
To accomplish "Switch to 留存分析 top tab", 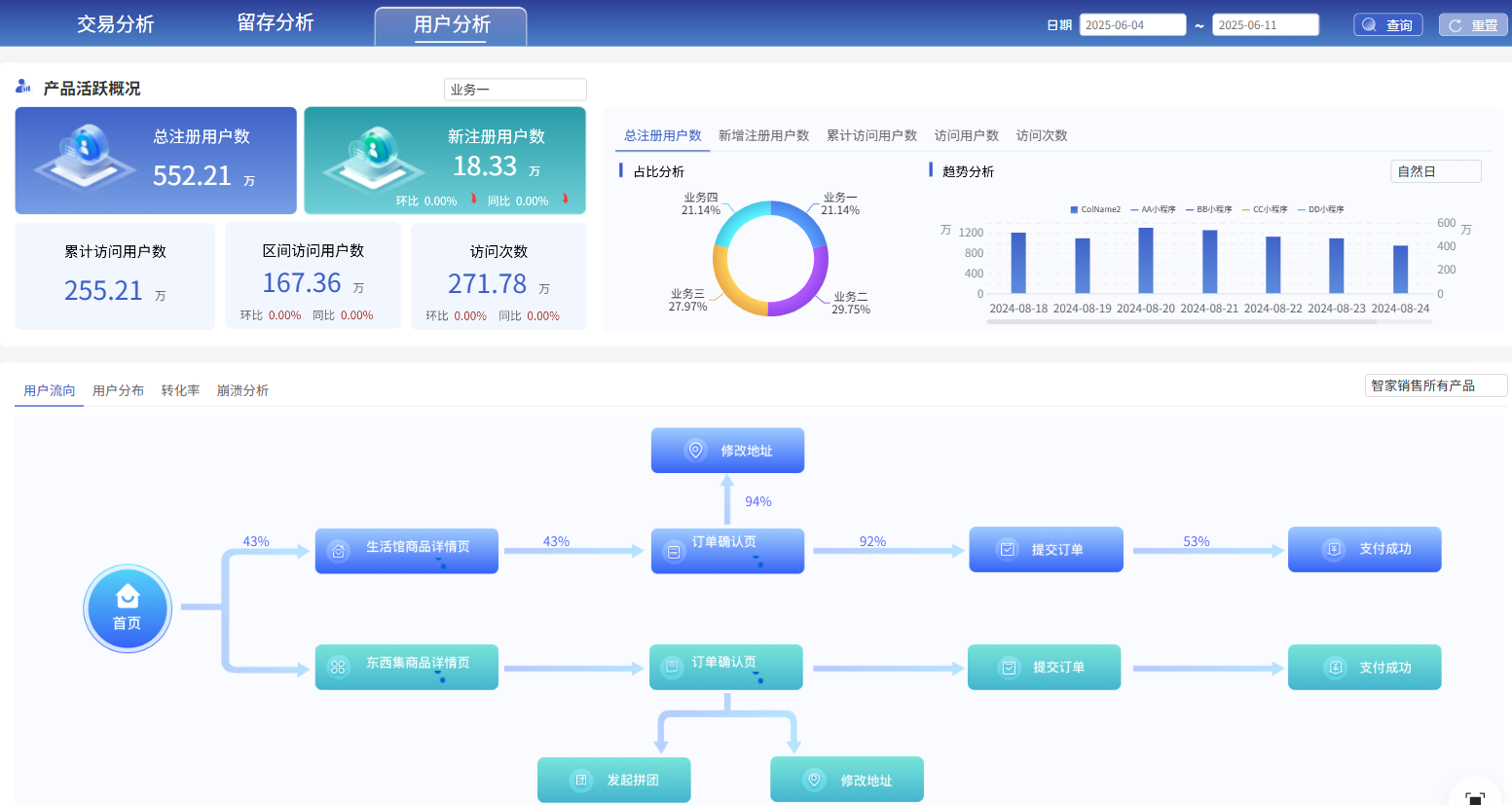I will (x=276, y=22).
